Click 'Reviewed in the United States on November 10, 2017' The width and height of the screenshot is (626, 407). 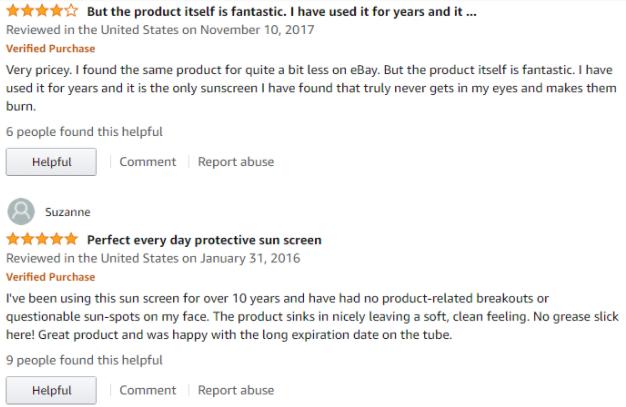[x=160, y=30]
